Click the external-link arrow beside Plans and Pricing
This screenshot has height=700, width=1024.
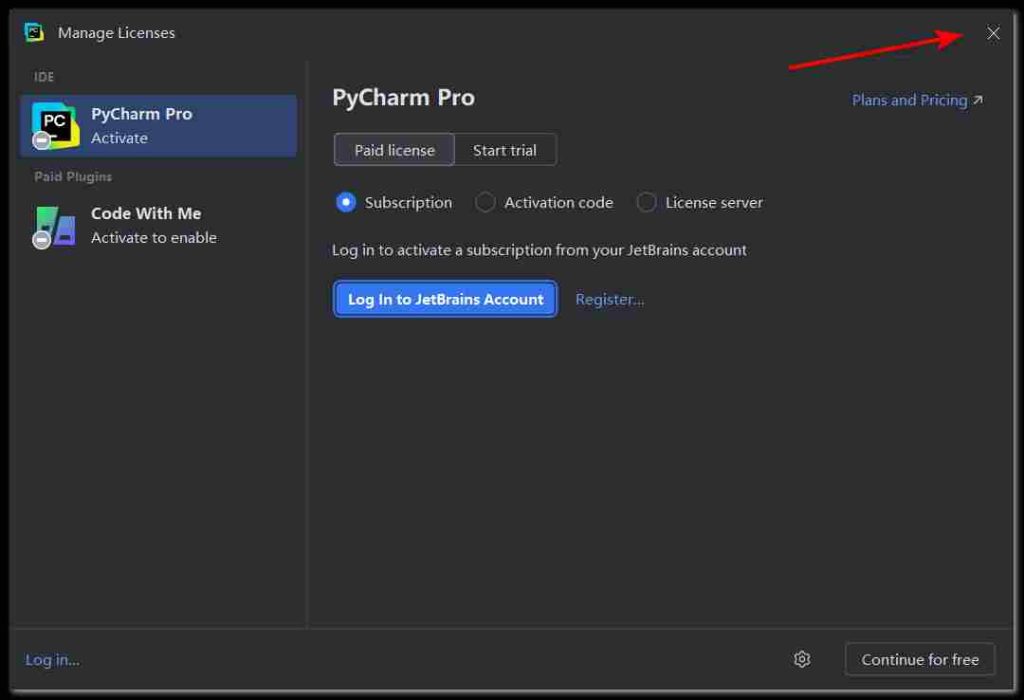(978, 100)
